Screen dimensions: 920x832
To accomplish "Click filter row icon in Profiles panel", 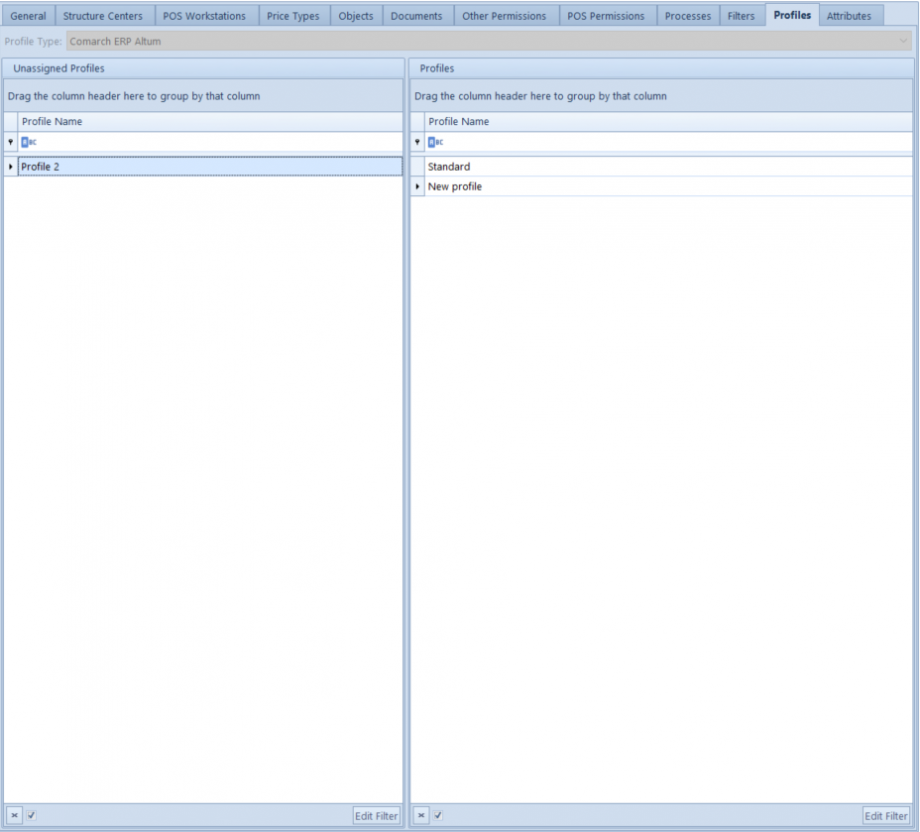I will click(x=417, y=142).
